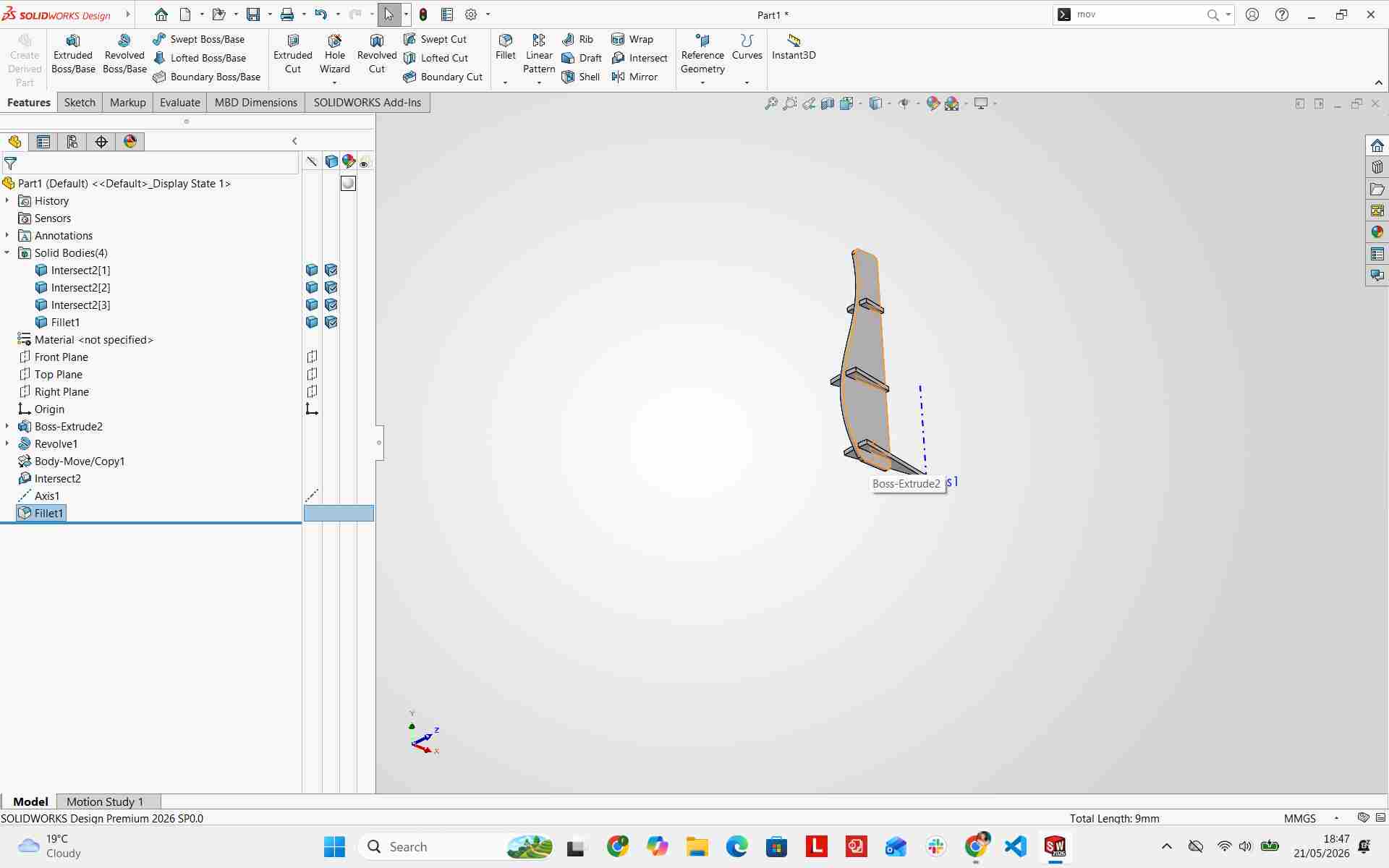Click the Rebuild traffic light icon
1389x868 pixels.
coord(423,14)
